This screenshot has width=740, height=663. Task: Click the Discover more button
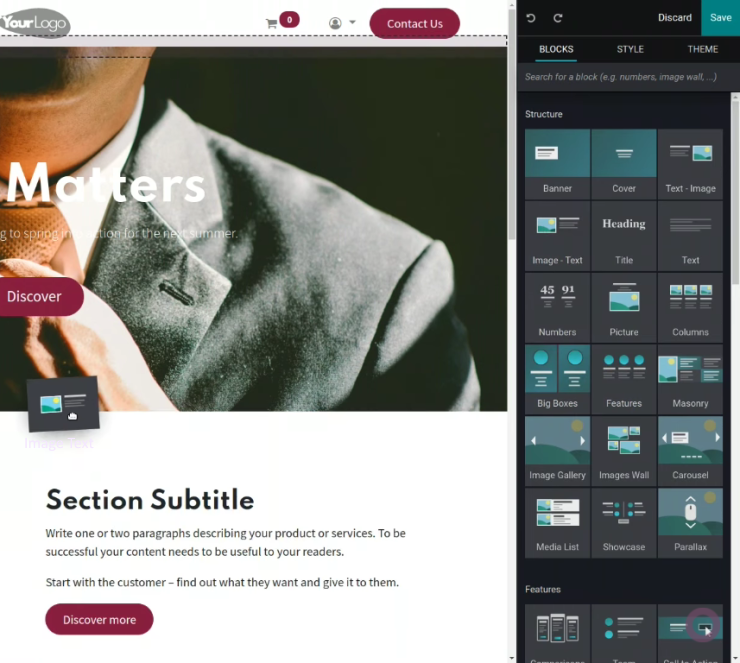coord(99,619)
